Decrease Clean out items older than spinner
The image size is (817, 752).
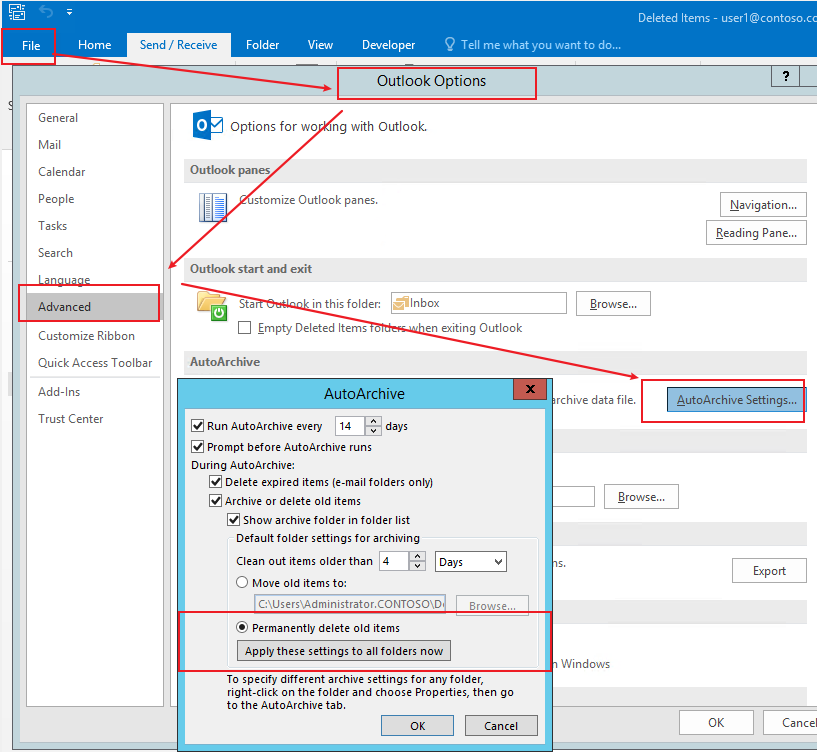click(417, 566)
